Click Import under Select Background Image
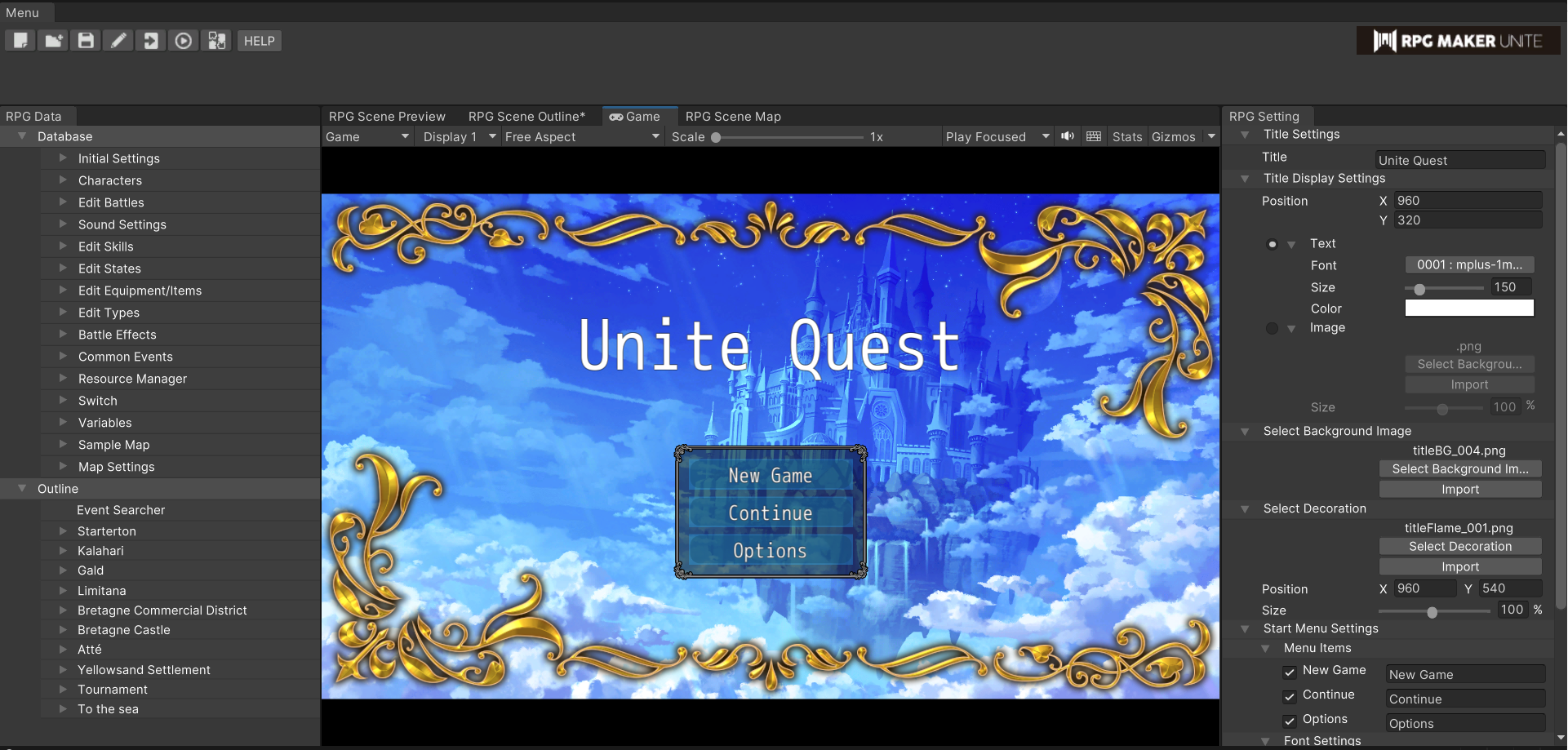The height and width of the screenshot is (750, 1568). tap(1460, 490)
